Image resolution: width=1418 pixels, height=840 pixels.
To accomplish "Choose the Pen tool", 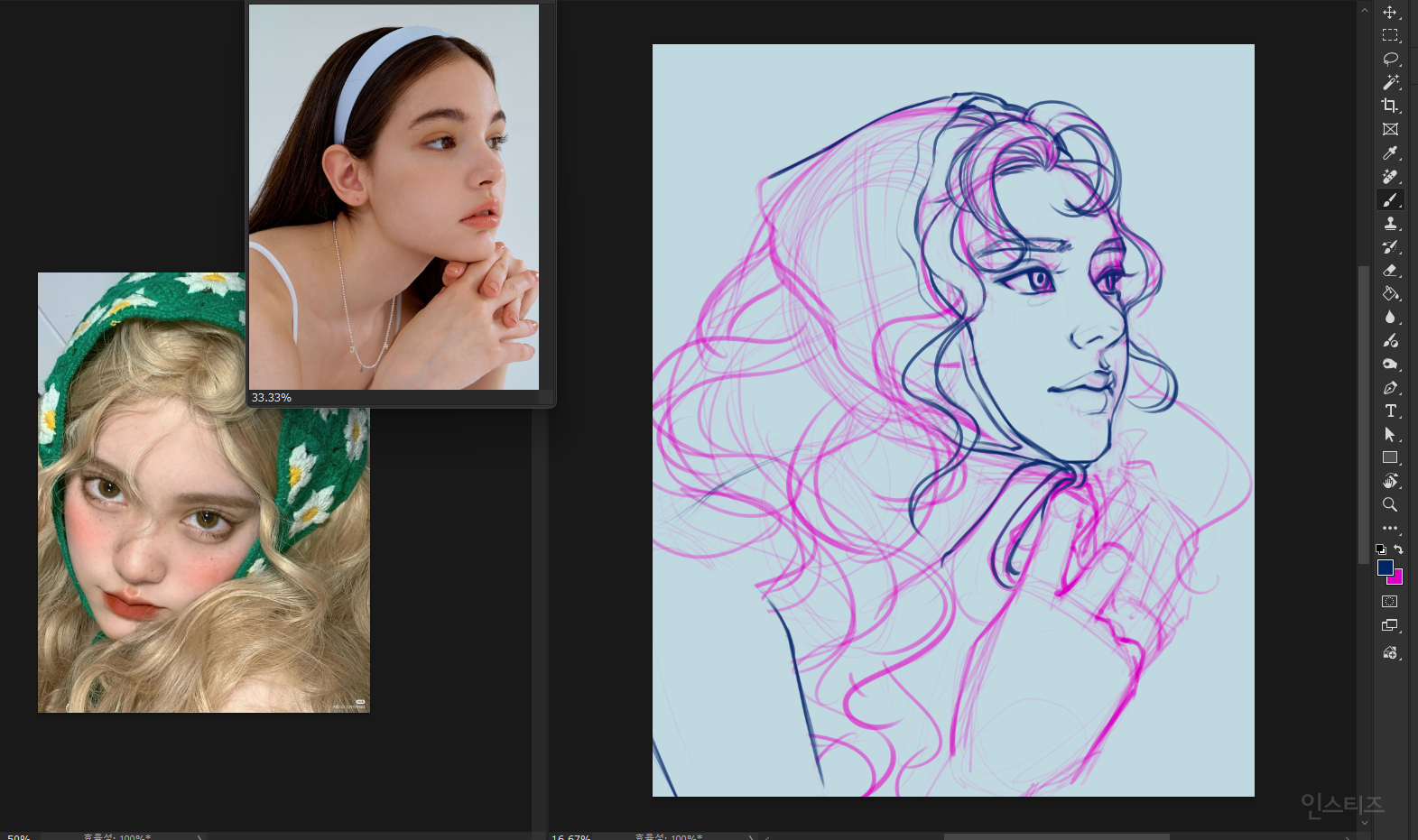I will point(1390,388).
